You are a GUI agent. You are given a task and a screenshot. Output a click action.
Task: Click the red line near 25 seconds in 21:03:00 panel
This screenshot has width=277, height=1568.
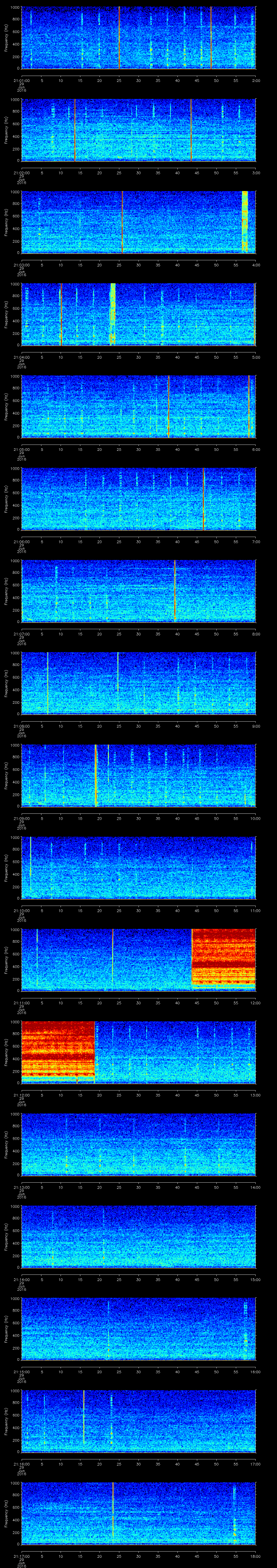122,222
